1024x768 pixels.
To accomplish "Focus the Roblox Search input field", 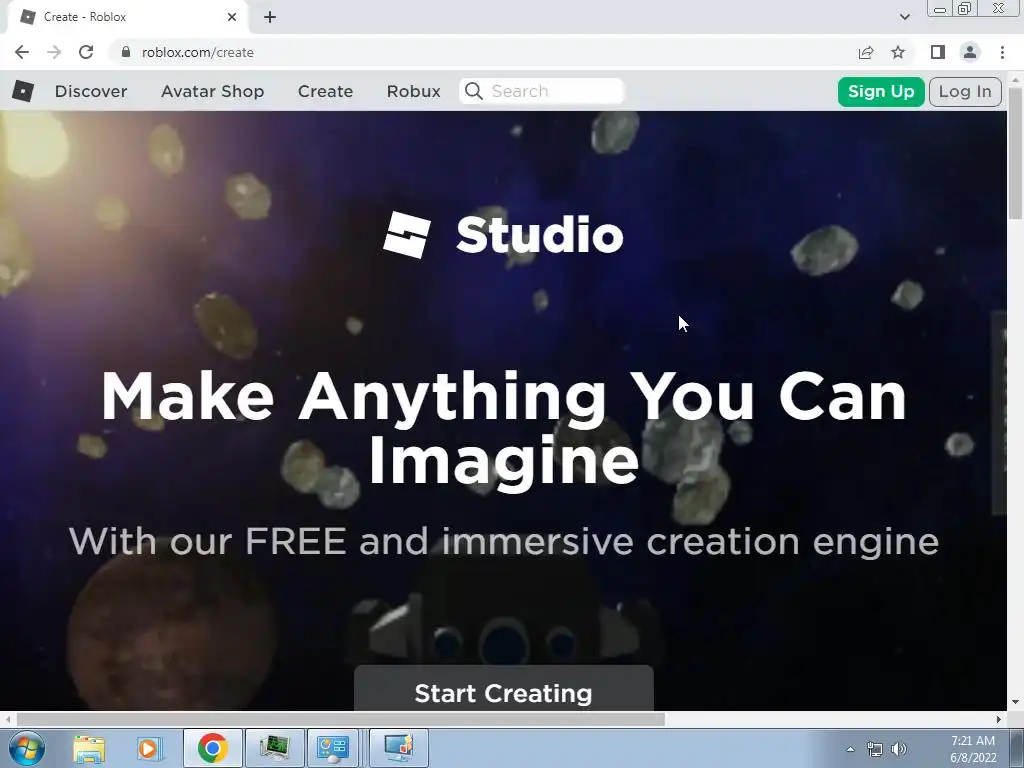I will coord(542,91).
